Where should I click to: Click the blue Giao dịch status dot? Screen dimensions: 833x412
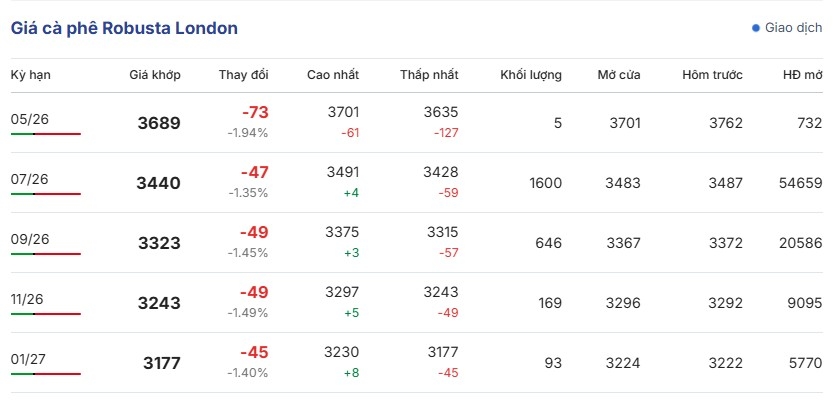756,28
